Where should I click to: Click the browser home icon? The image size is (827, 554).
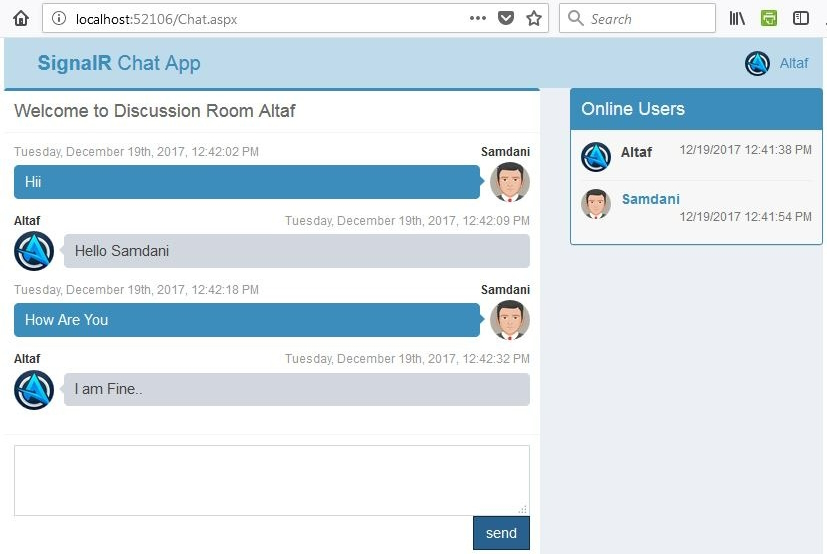[21, 18]
